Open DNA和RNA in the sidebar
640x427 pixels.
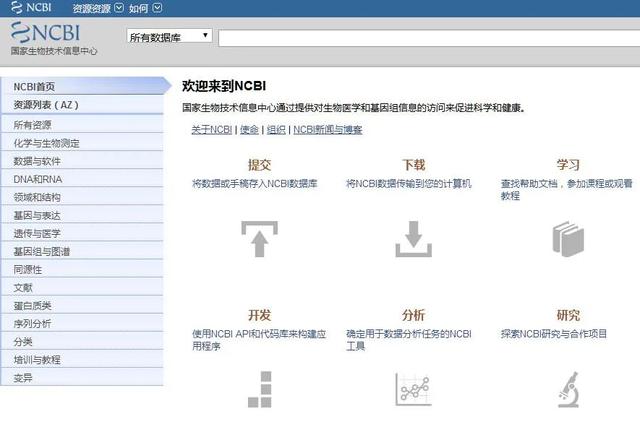click(x=82, y=179)
